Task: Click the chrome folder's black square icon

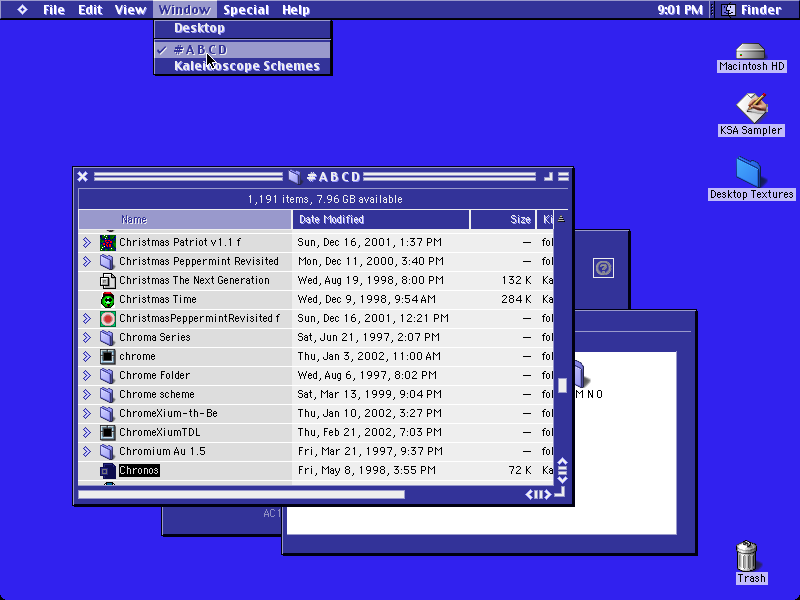Action: (x=107, y=356)
